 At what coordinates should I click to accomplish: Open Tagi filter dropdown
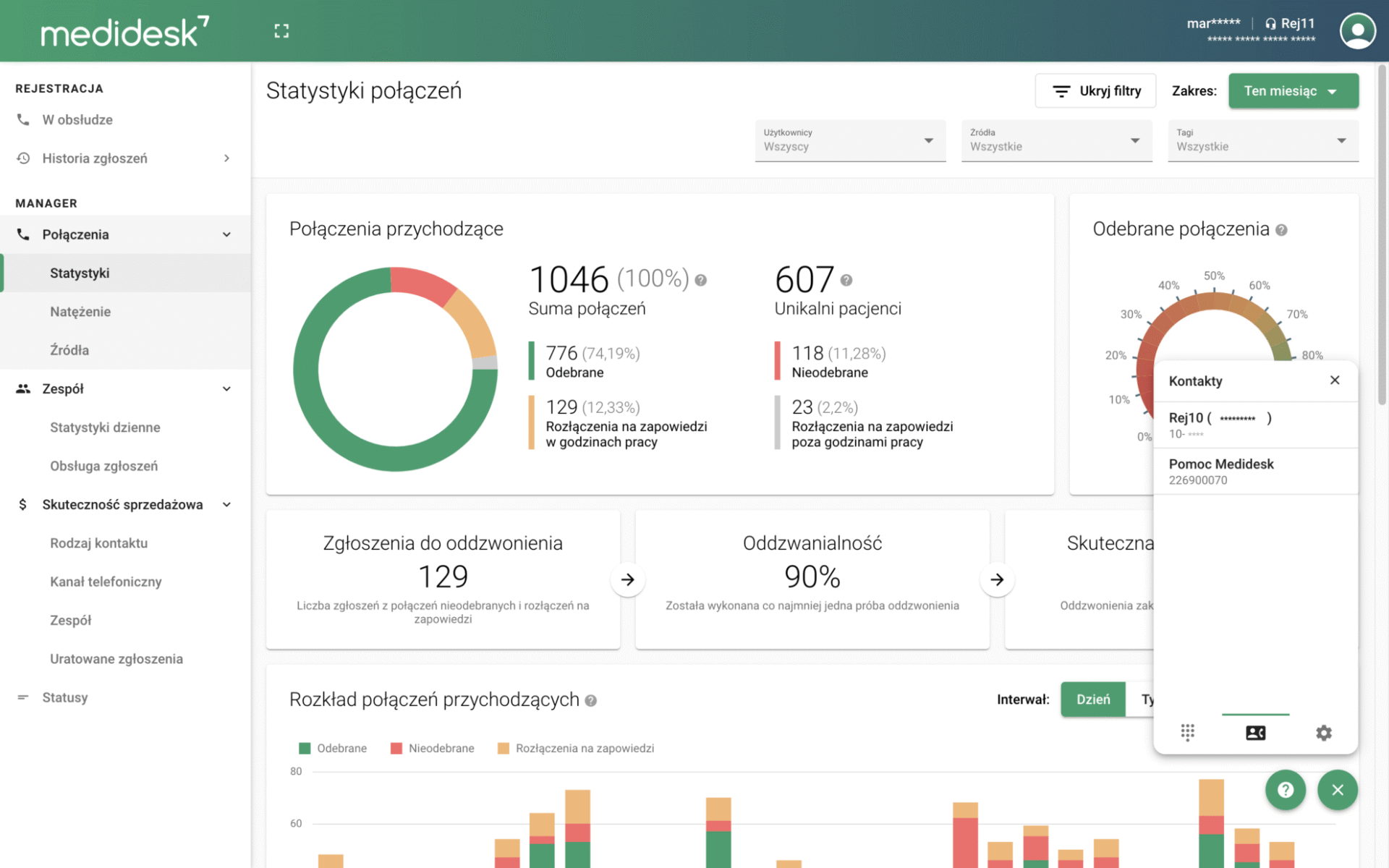(1263, 140)
